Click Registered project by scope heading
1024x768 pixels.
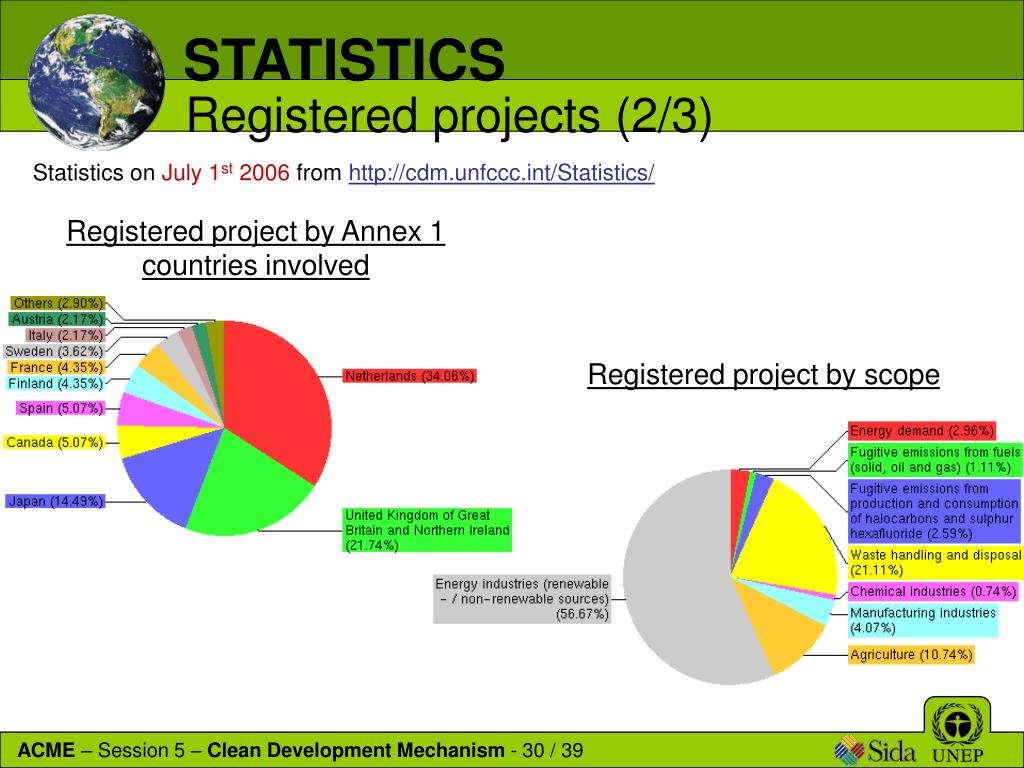[x=763, y=375]
